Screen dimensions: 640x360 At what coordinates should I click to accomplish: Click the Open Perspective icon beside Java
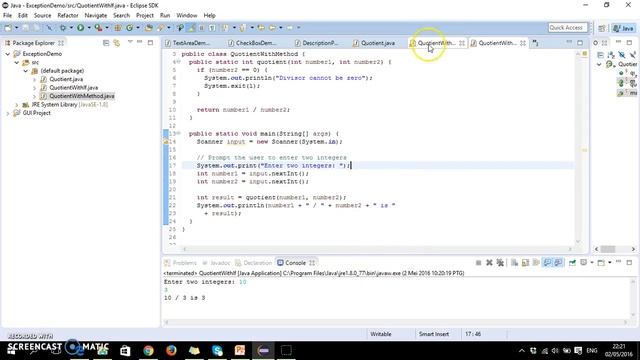602,28
